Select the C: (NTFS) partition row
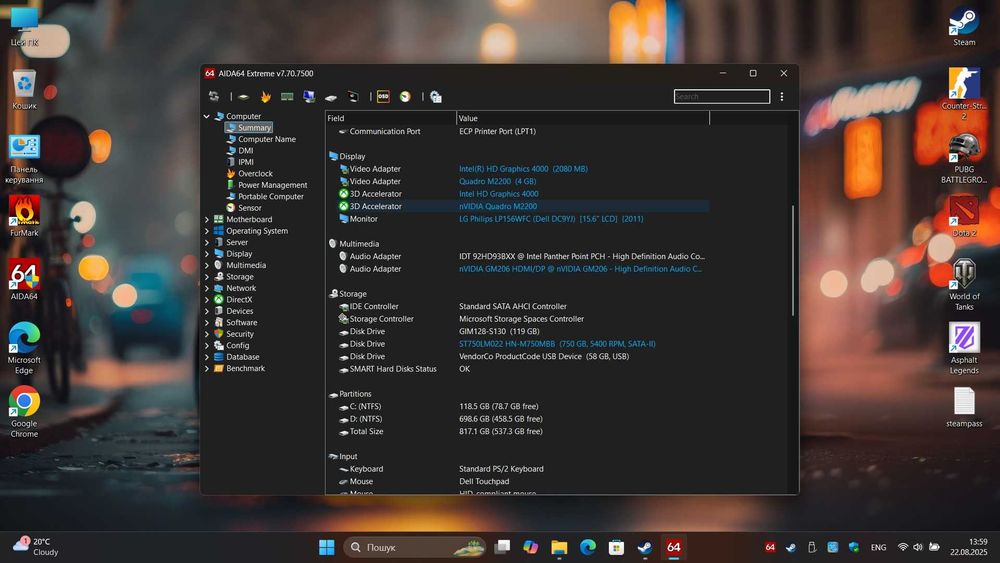 tap(517, 406)
